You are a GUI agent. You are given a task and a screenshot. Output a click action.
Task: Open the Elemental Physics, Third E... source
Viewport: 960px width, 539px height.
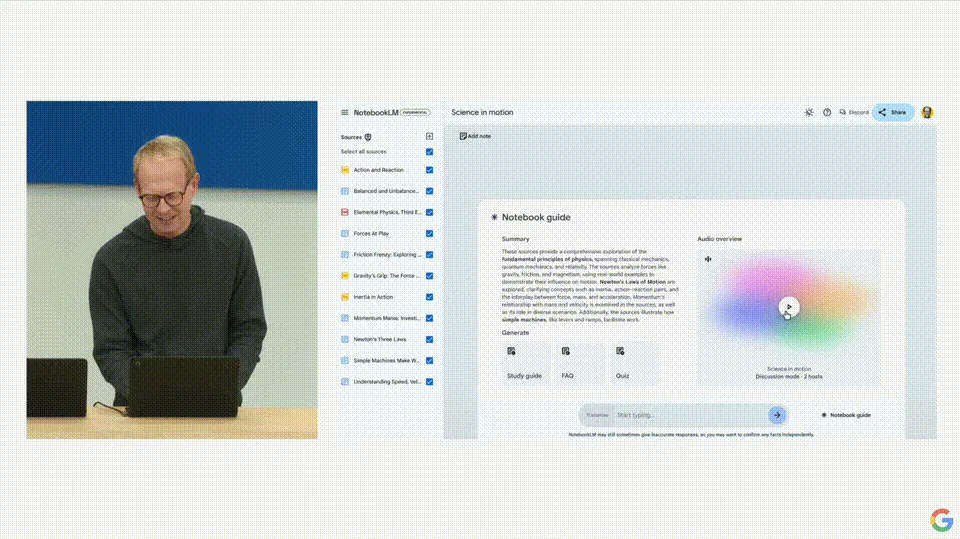click(387, 213)
